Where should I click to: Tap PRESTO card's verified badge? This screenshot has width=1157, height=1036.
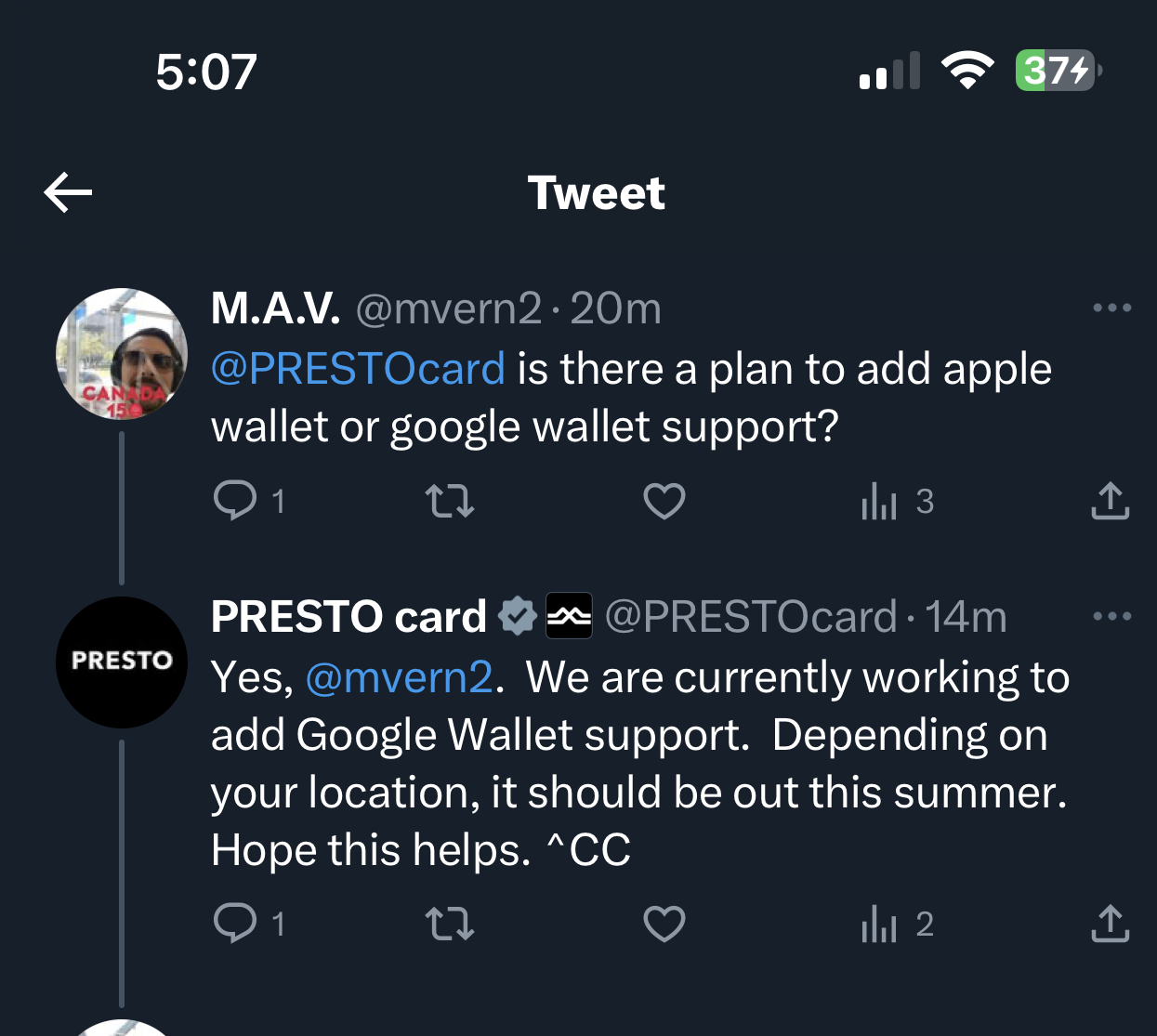click(x=518, y=616)
